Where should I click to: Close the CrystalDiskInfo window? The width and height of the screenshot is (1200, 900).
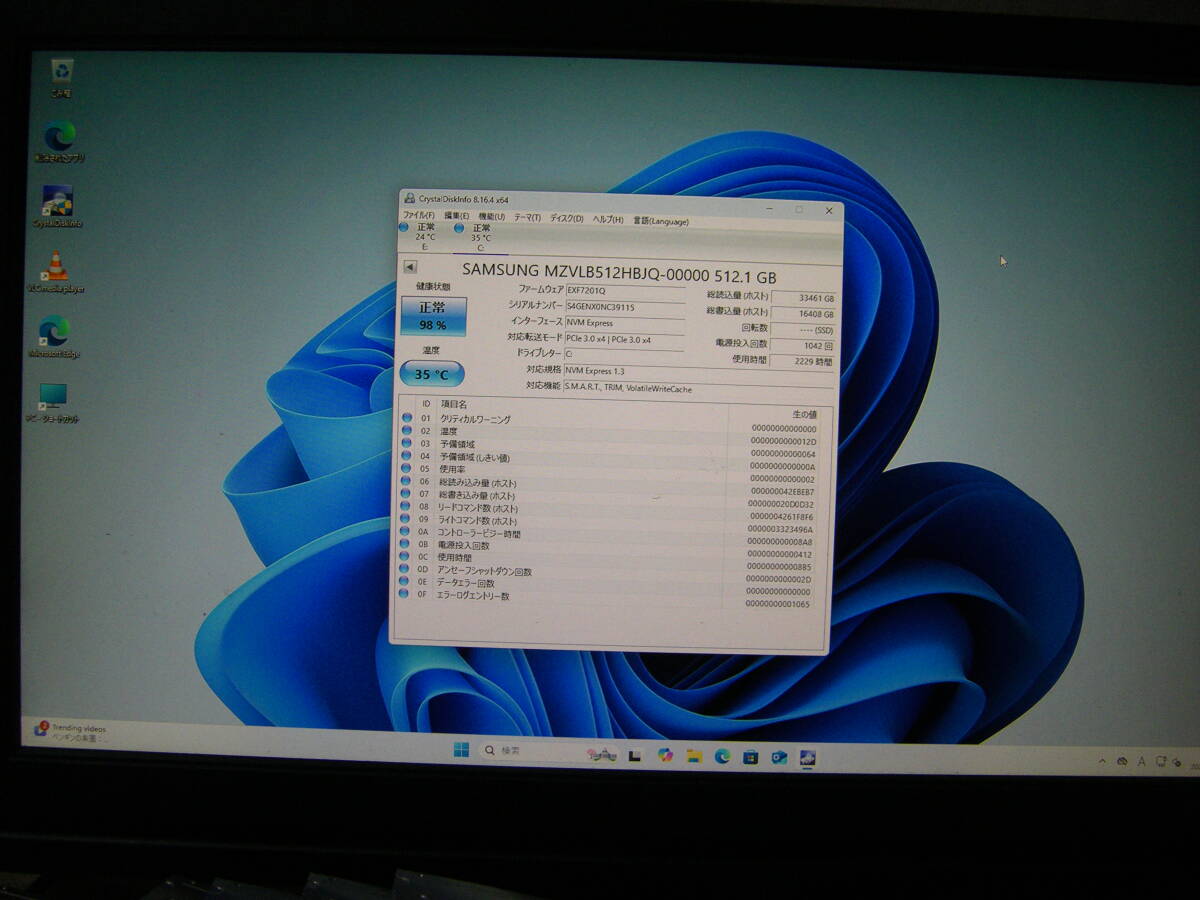829,211
